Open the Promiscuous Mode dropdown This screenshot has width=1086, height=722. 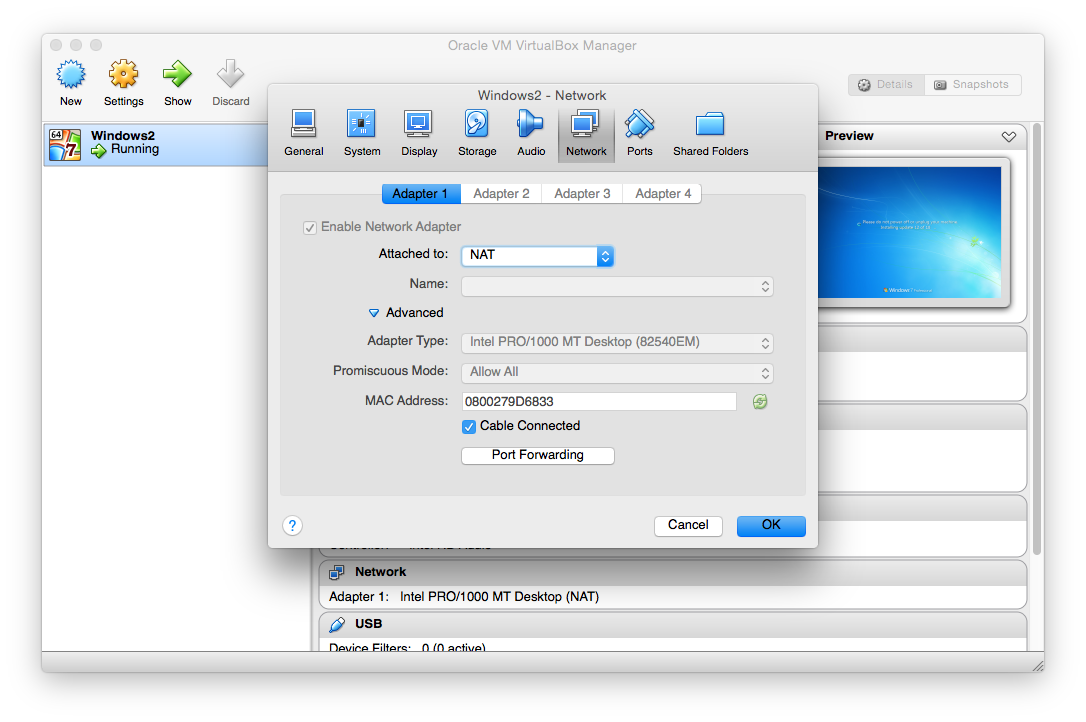pyautogui.click(x=617, y=372)
